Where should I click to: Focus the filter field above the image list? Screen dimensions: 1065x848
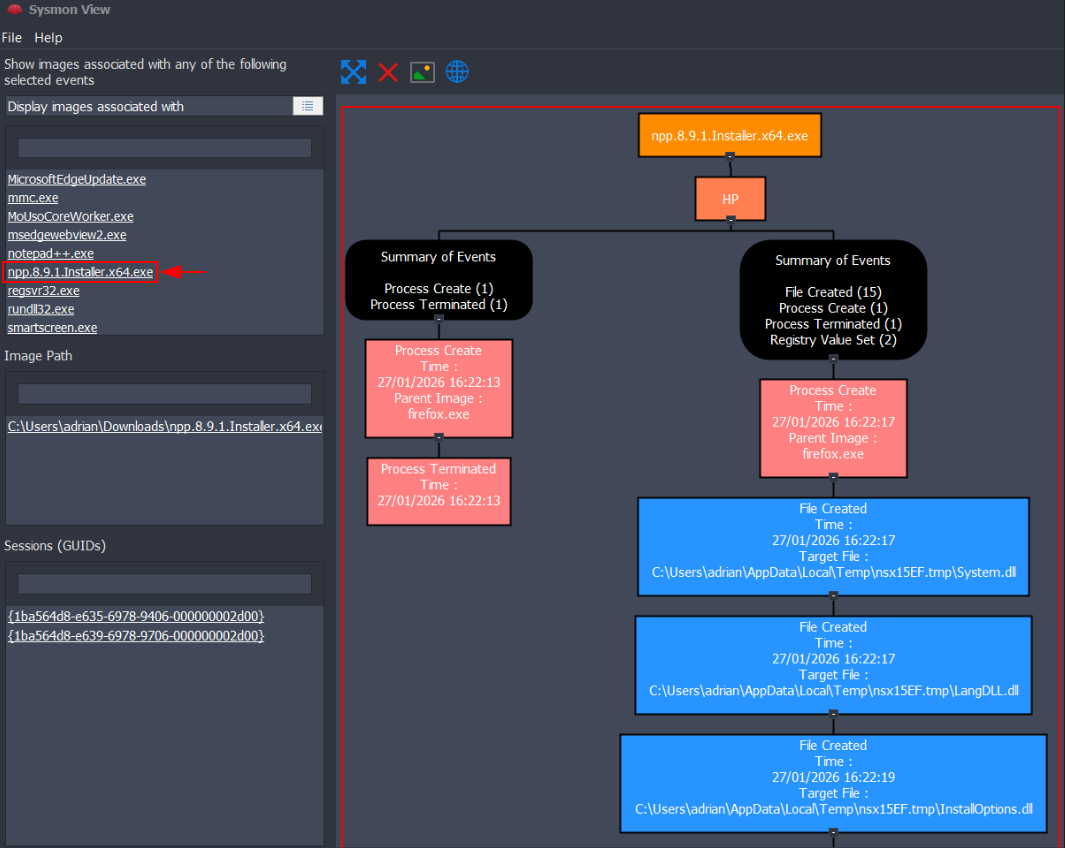[164, 148]
